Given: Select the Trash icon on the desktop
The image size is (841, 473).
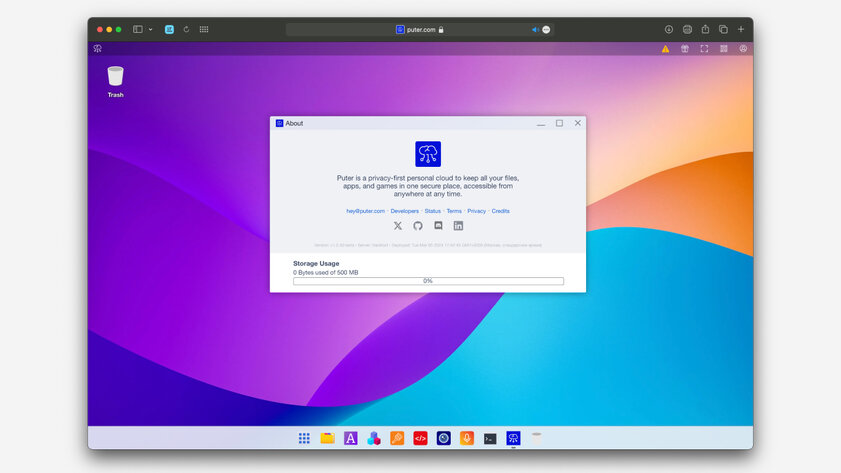Looking at the screenshot, I should pos(115,82).
